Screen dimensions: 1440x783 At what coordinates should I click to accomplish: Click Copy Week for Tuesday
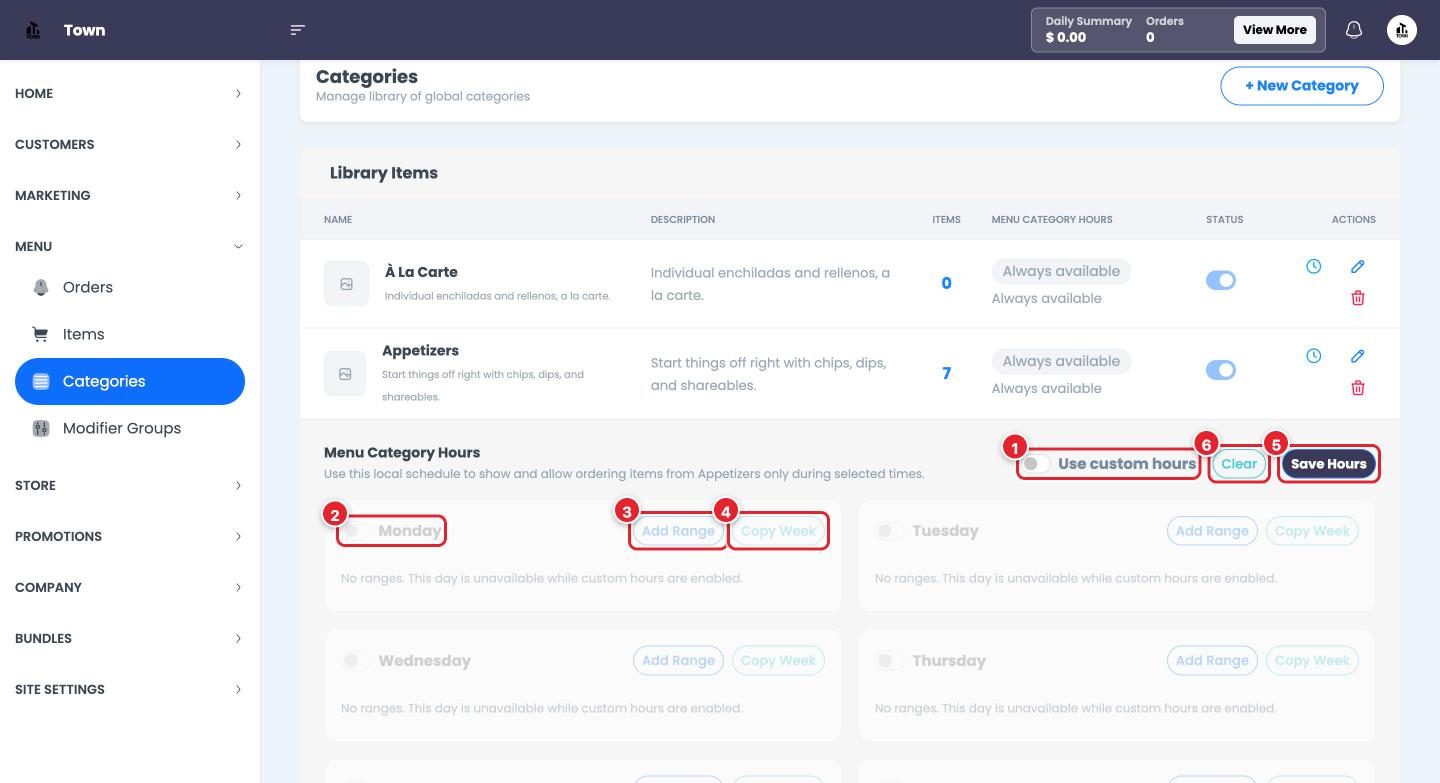pyautogui.click(x=1312, y=531)
